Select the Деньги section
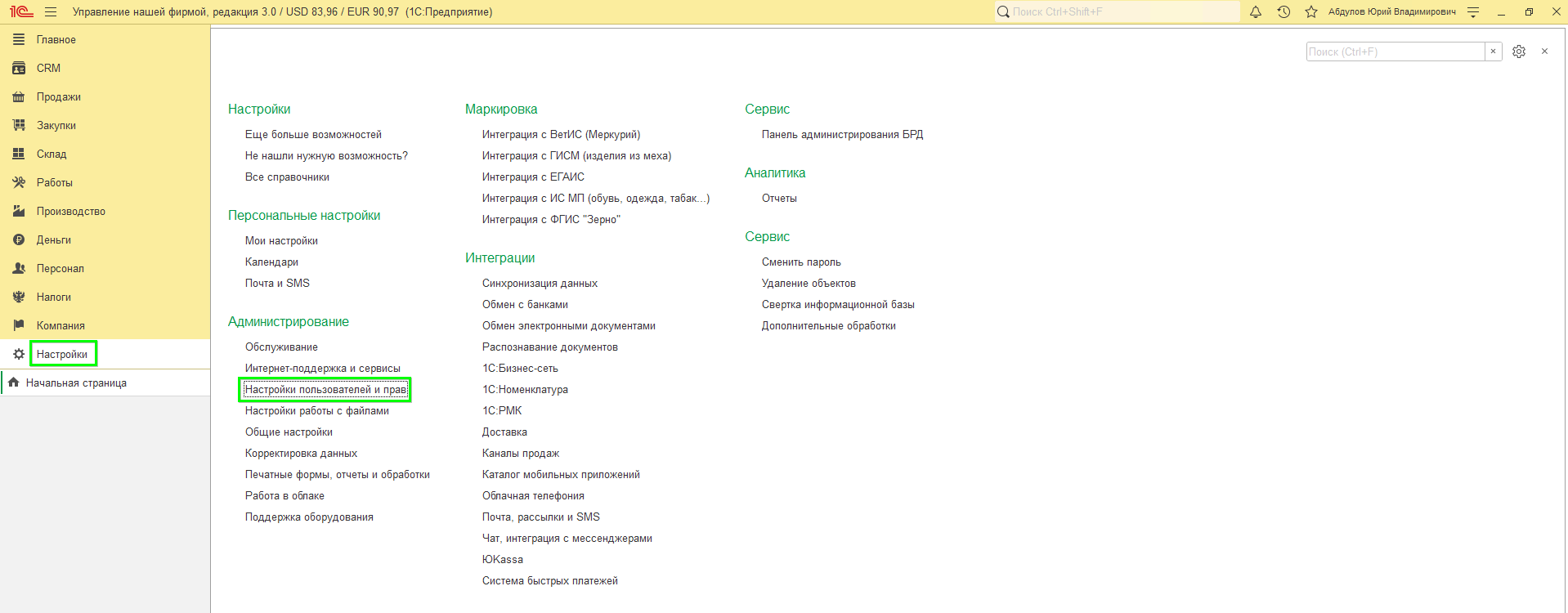Screen dimensions: 1568x613 pos(54,239)
